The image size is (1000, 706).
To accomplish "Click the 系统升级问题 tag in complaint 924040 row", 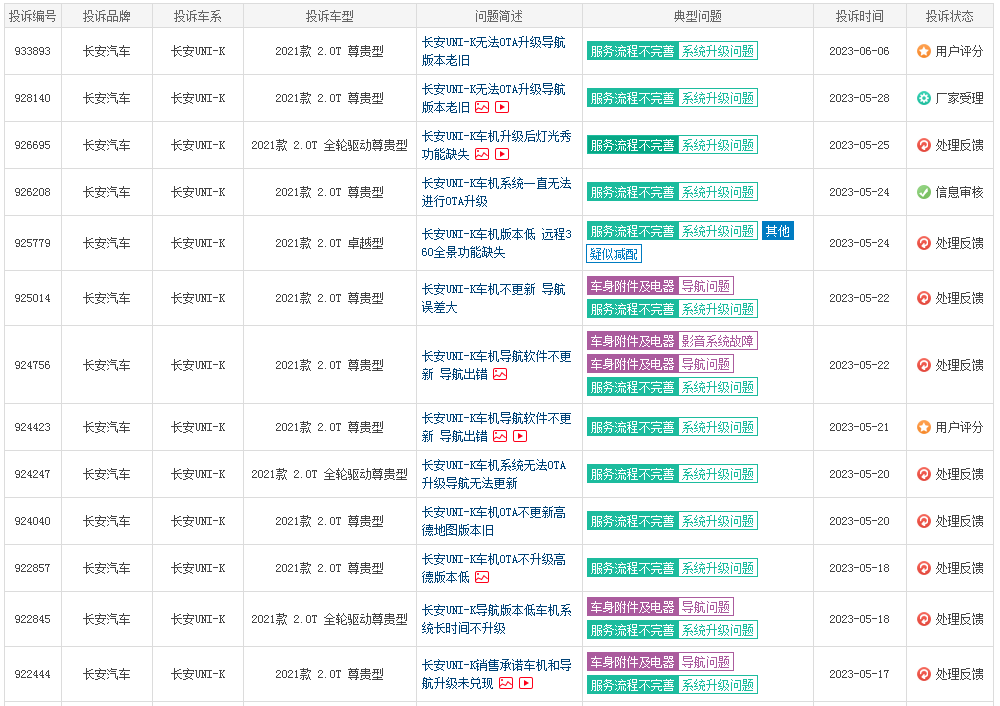I will (717, 521).
